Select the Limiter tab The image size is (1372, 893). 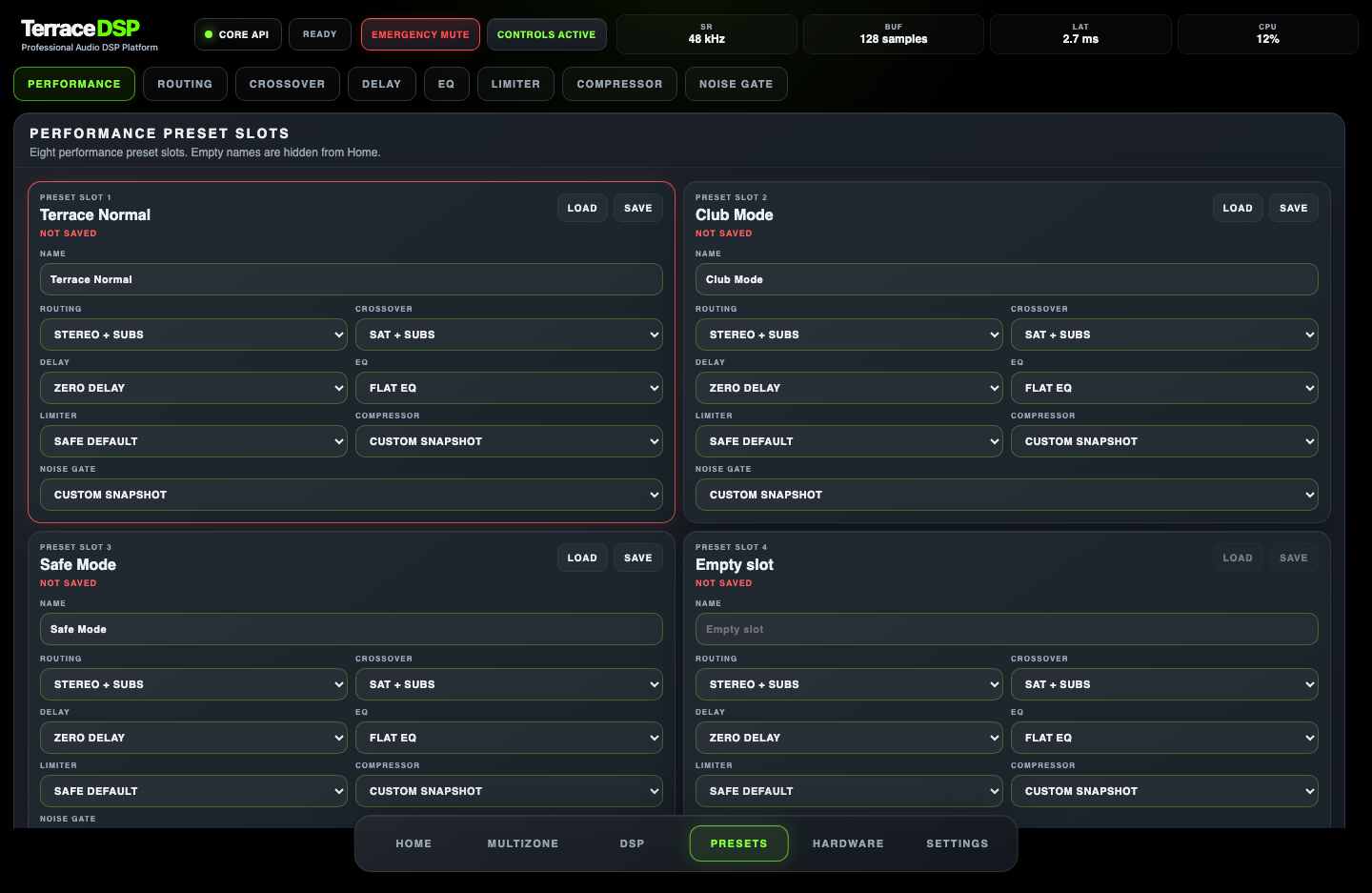[x=515, y=84]
